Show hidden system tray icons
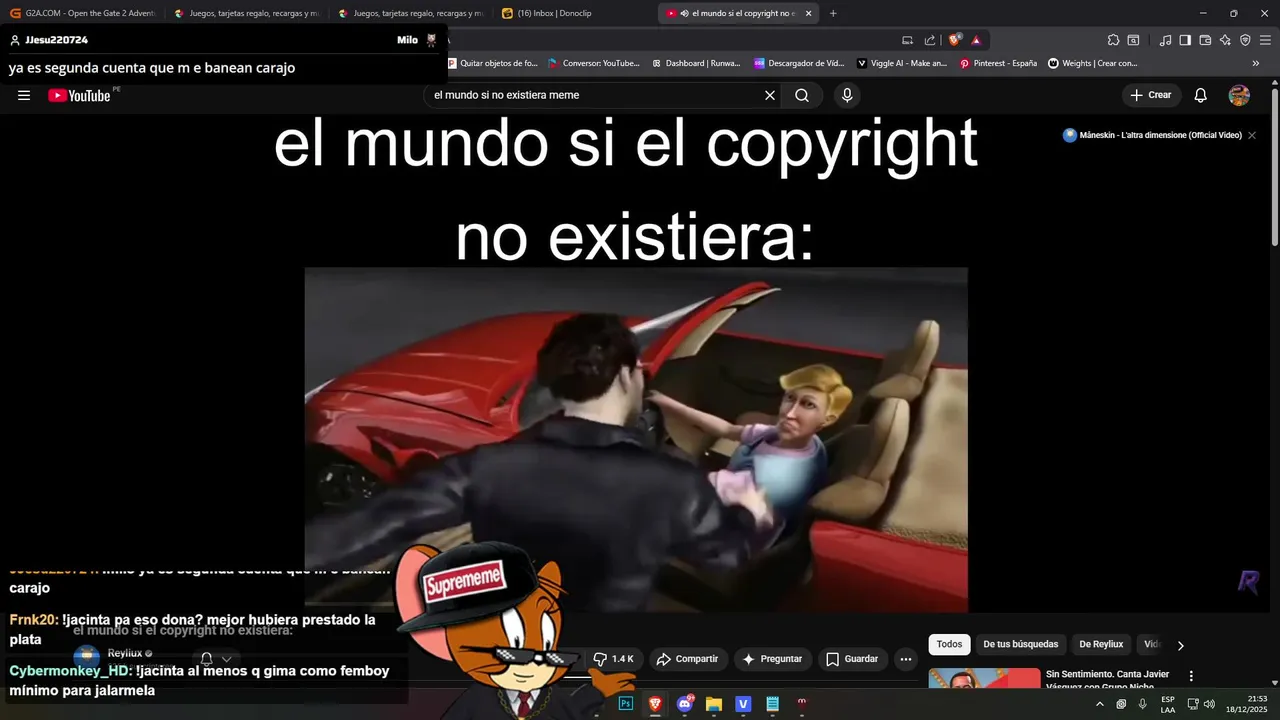This screenshot has height=720, width=1280. [x=1100, y=704]
